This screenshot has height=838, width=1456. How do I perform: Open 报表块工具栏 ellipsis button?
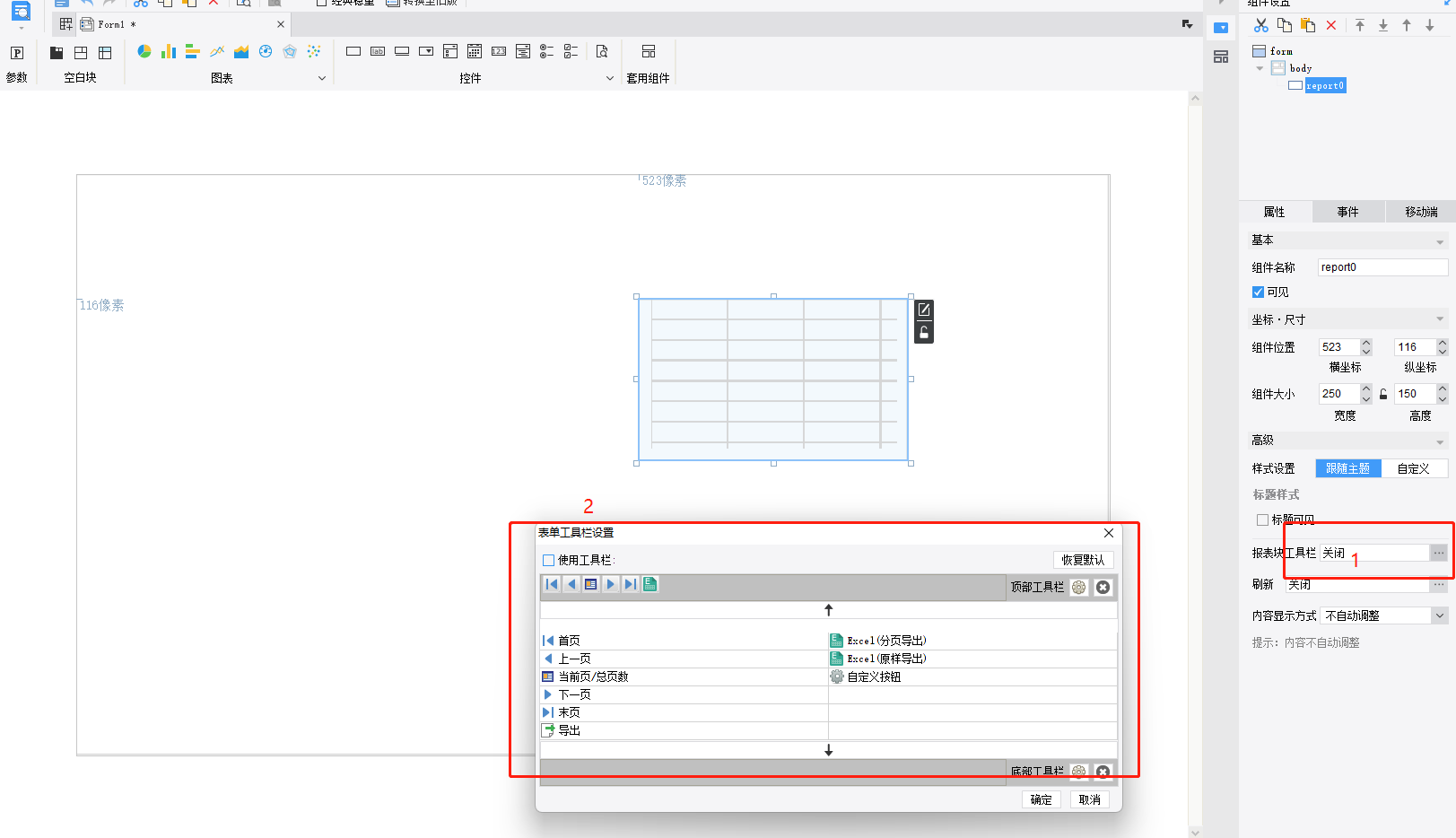(1439, 553)
